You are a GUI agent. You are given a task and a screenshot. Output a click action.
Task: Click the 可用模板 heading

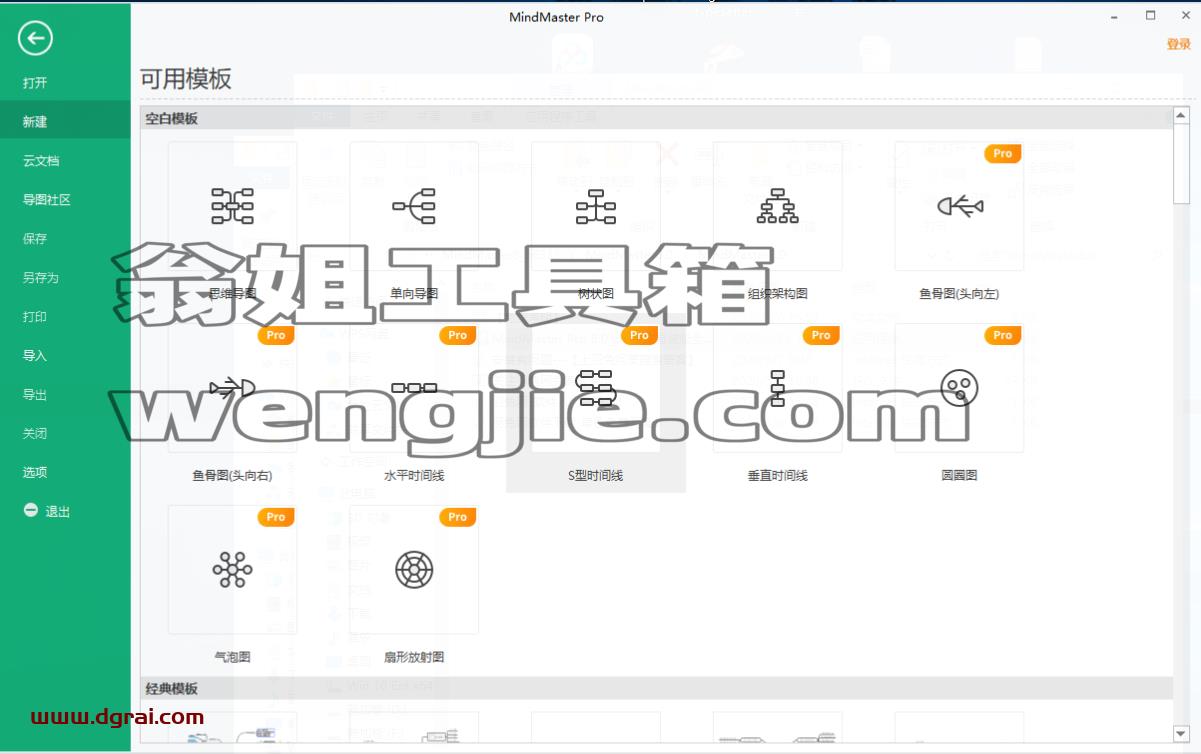(186, 80)
